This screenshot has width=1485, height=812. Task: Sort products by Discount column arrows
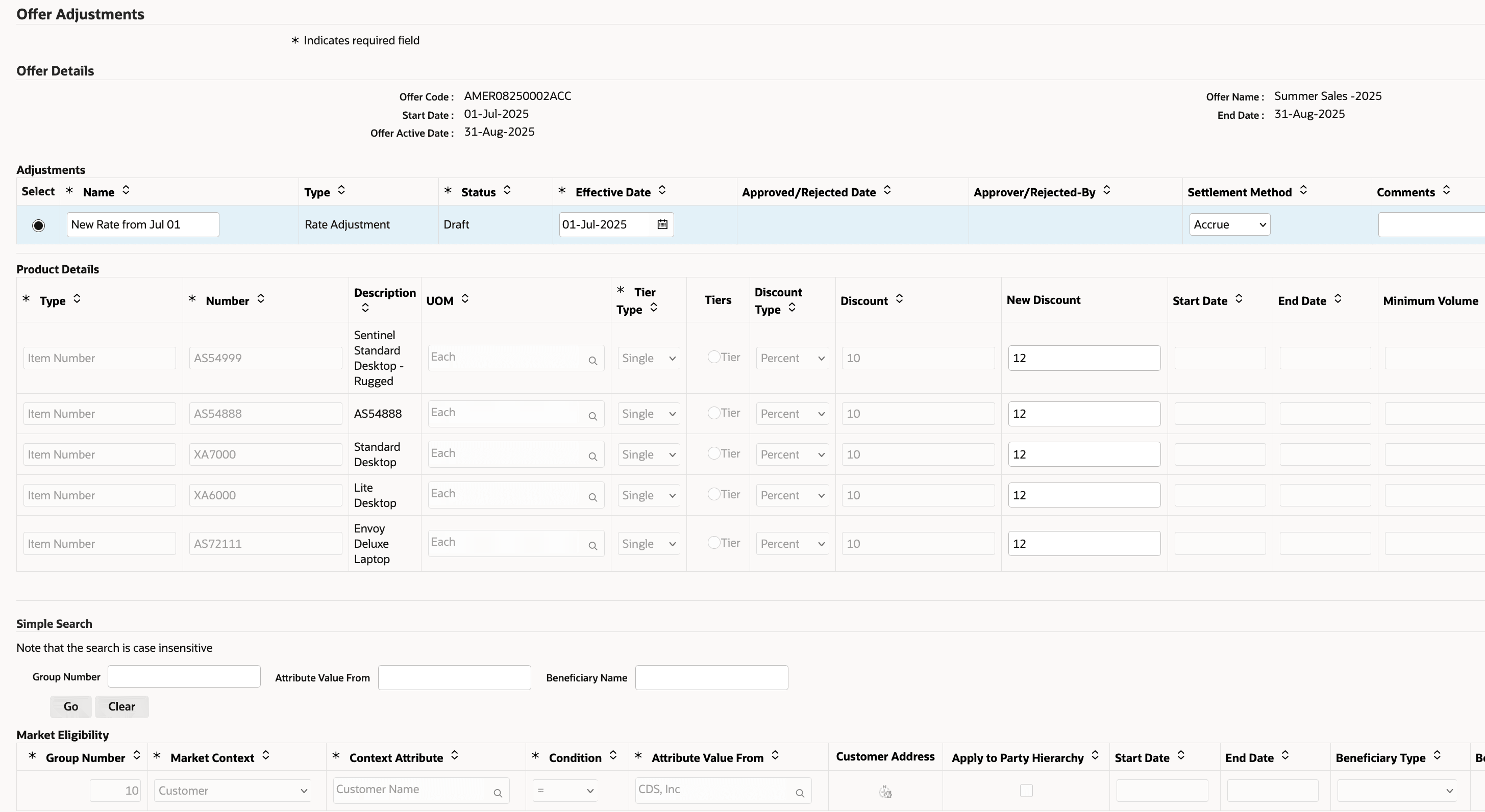pyautogui.click(x=899, y=298)
